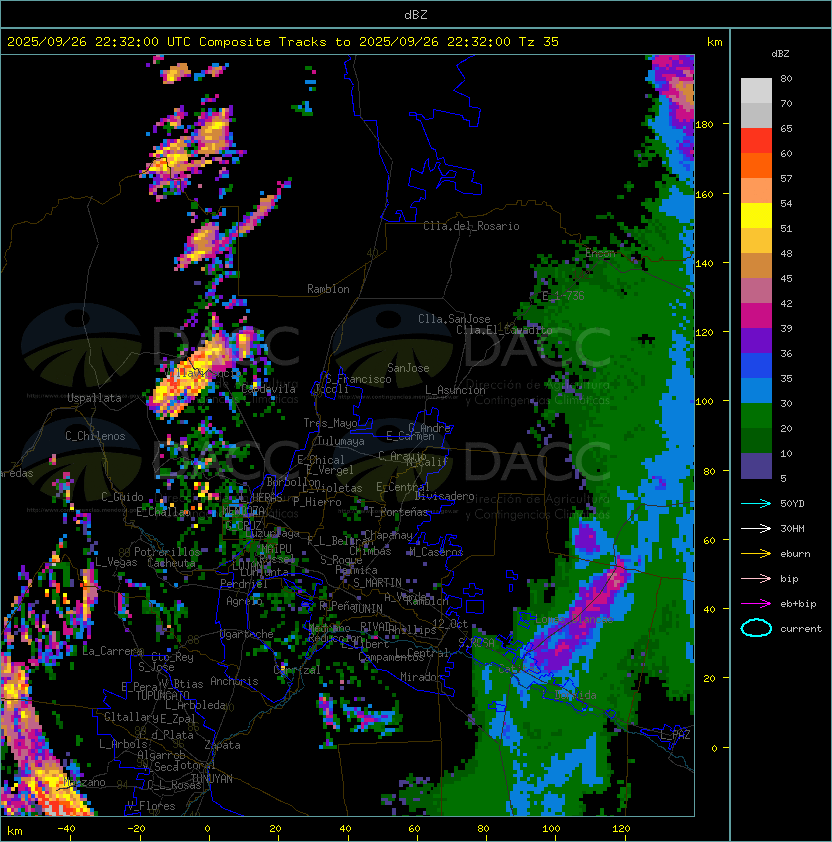Screen dimensions: 832x842
Task: Select the magenta 39-42 dBZ legend swatch
Action: point(756,316)
